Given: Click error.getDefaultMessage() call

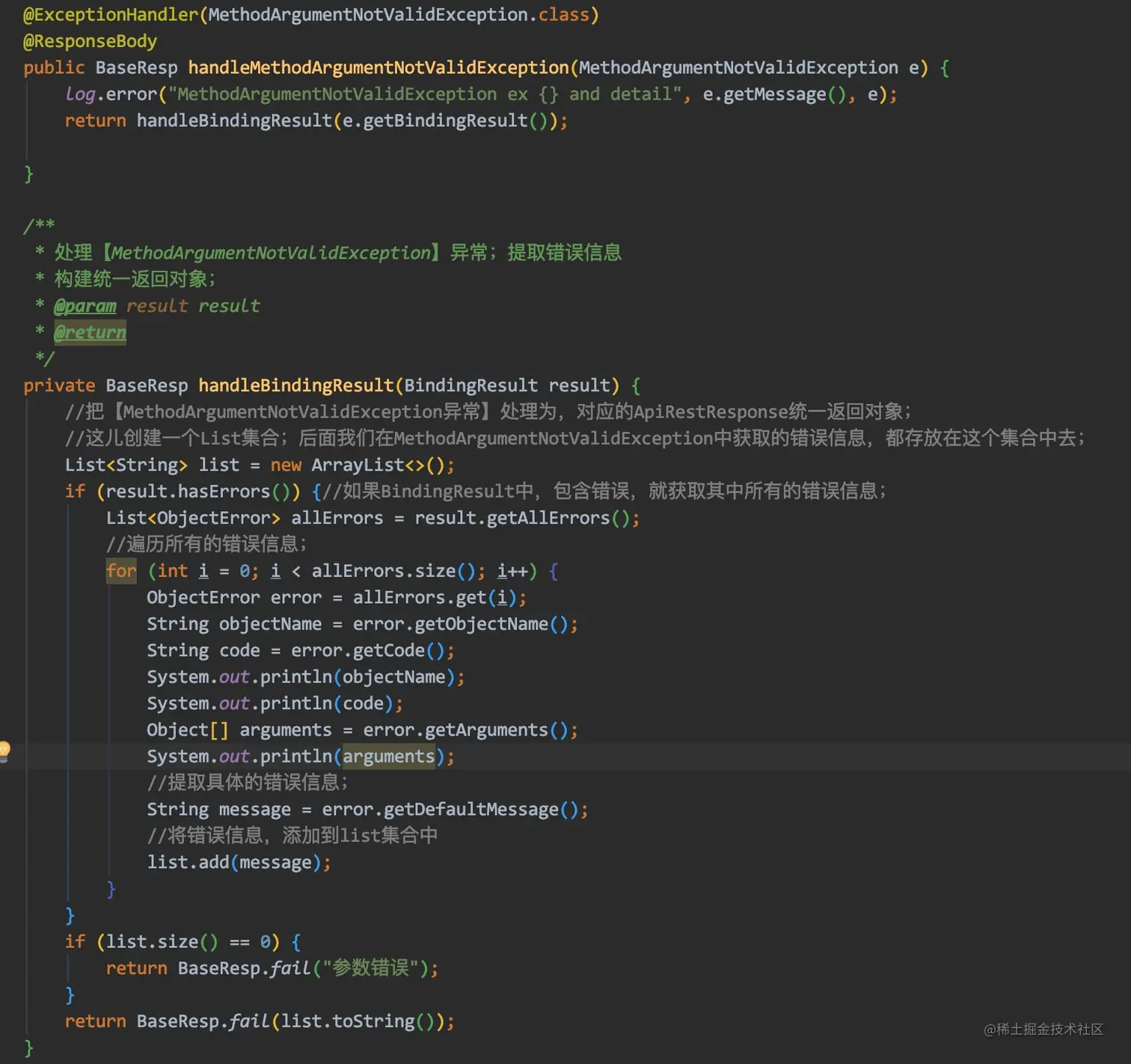Looking at the screenshot, I should (450, 810).
